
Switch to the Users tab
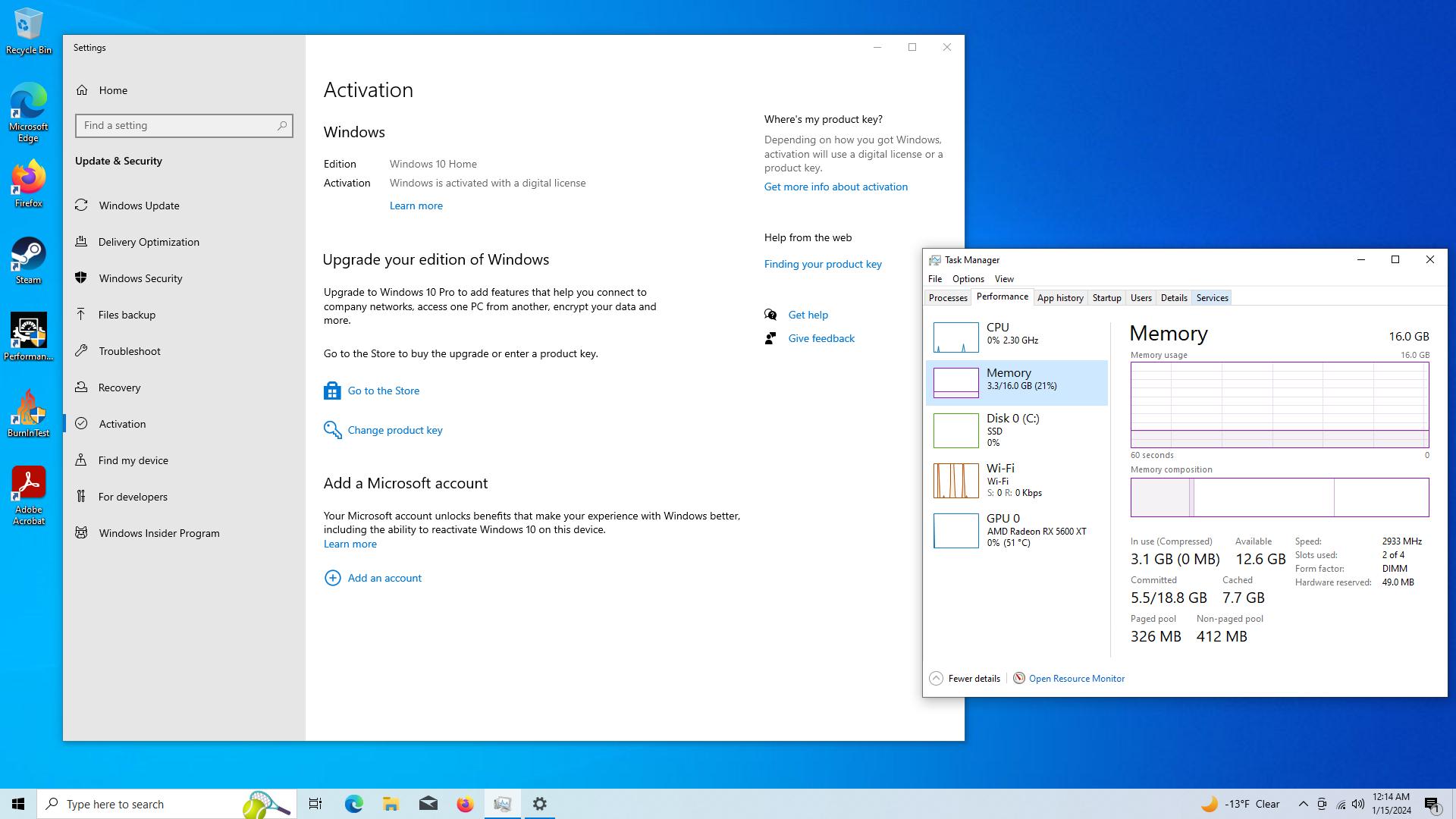click(1141, 298)
